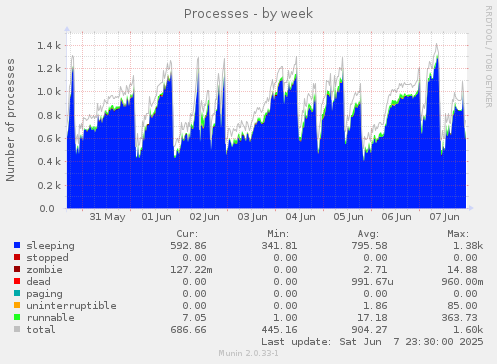Click dead average value 991.67u
497x364 pixels.
pyautogui.click(x=373, y=282)
